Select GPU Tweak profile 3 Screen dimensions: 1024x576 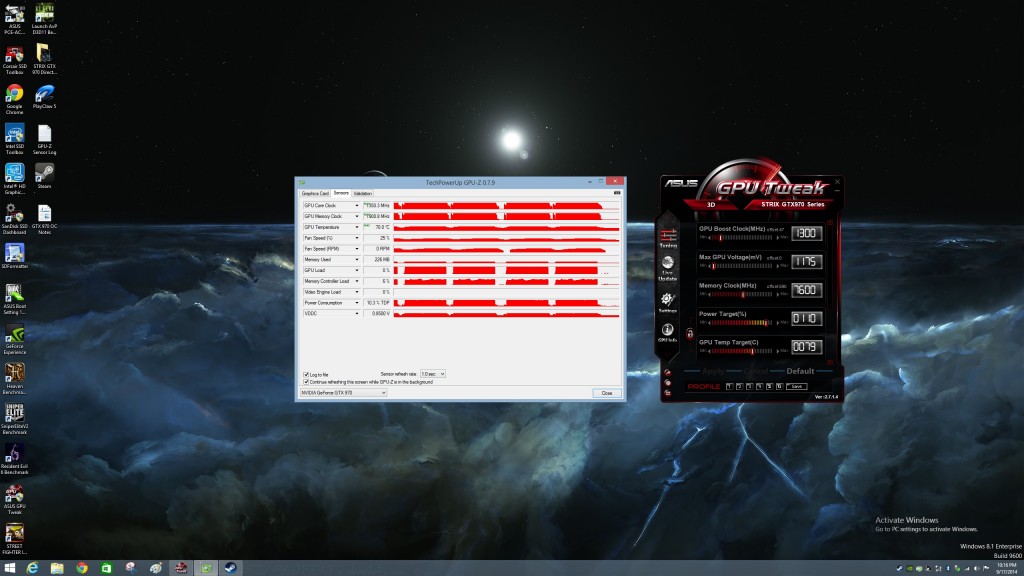(749, 387)
